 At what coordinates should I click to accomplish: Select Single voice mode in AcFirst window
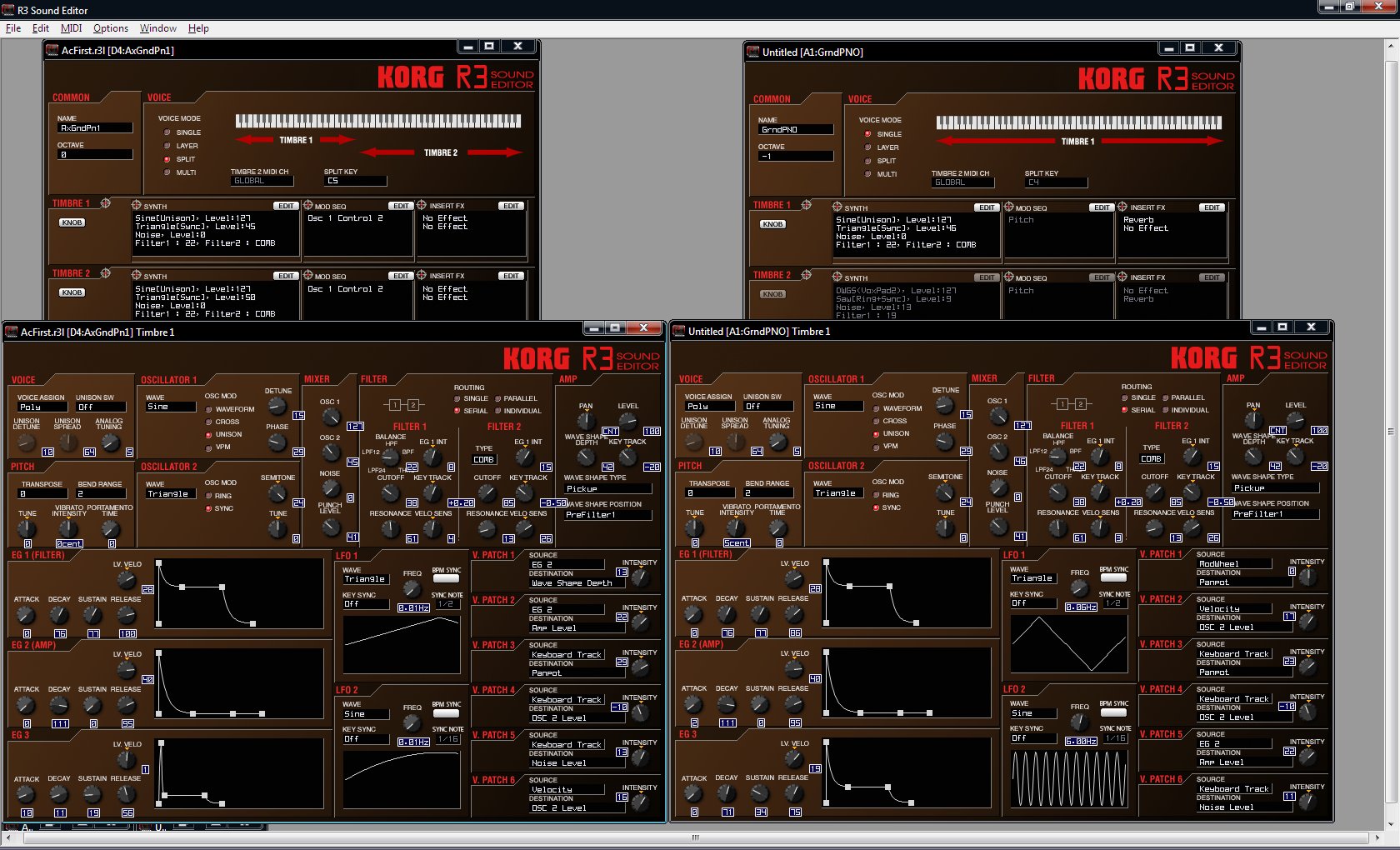[167, 132]
